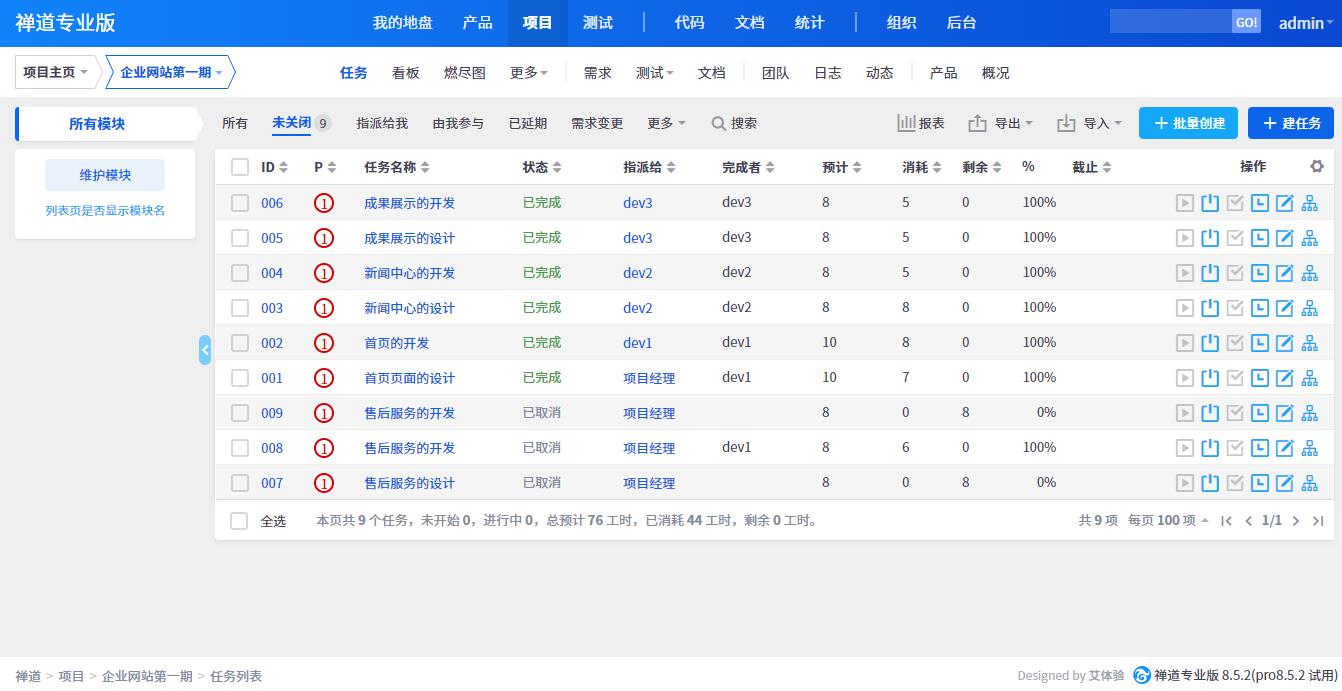
Task: Sort the table by the ID column
Action: coord(275,167)
